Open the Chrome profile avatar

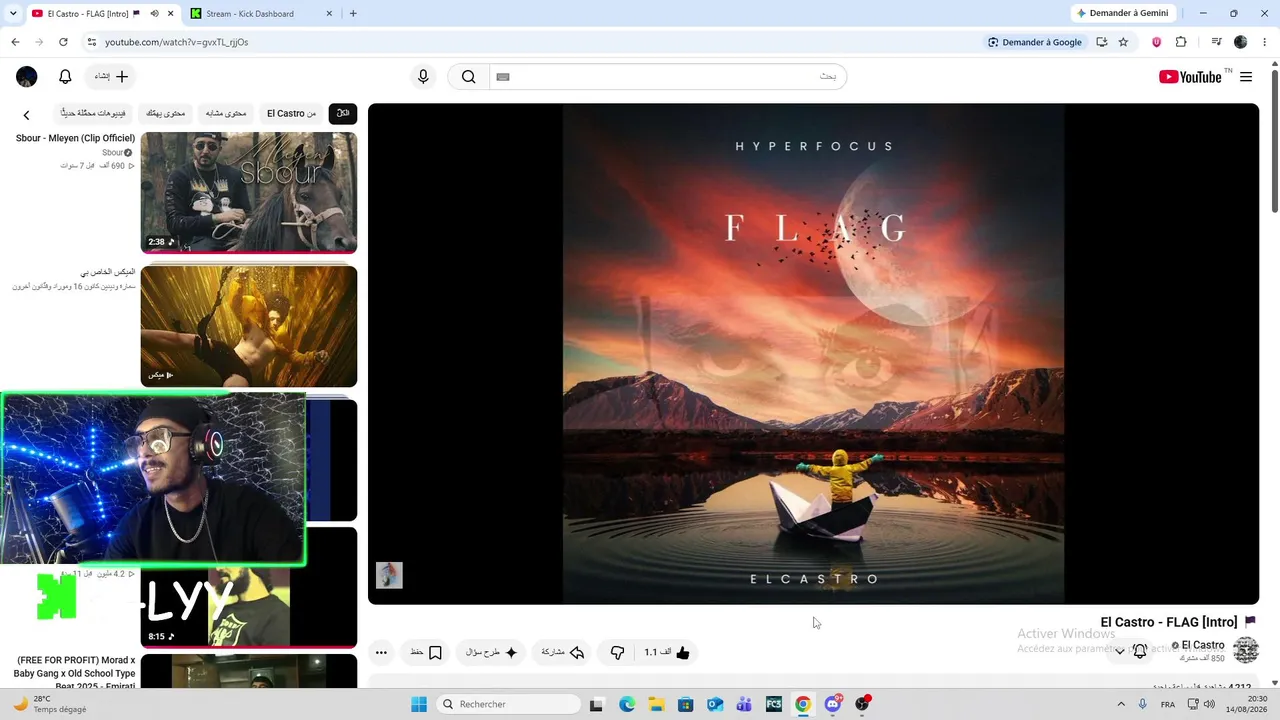(1241, 42)
